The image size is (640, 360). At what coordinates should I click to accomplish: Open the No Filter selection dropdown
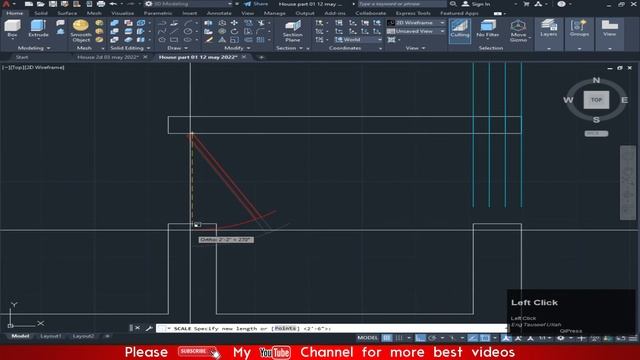(x=487, y=30)
